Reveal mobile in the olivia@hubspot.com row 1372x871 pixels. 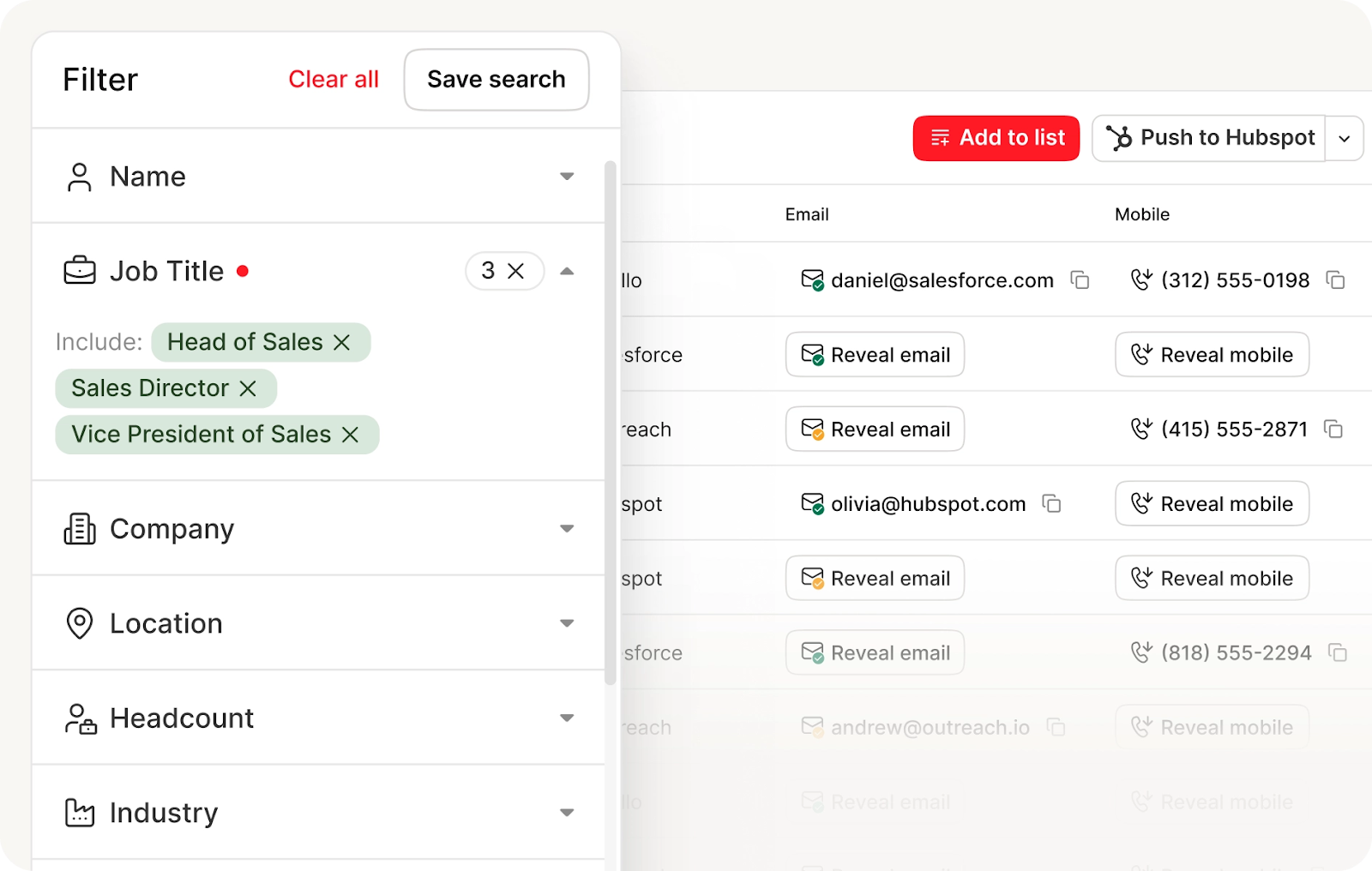pyautogui.click(x=1212, y=504)
